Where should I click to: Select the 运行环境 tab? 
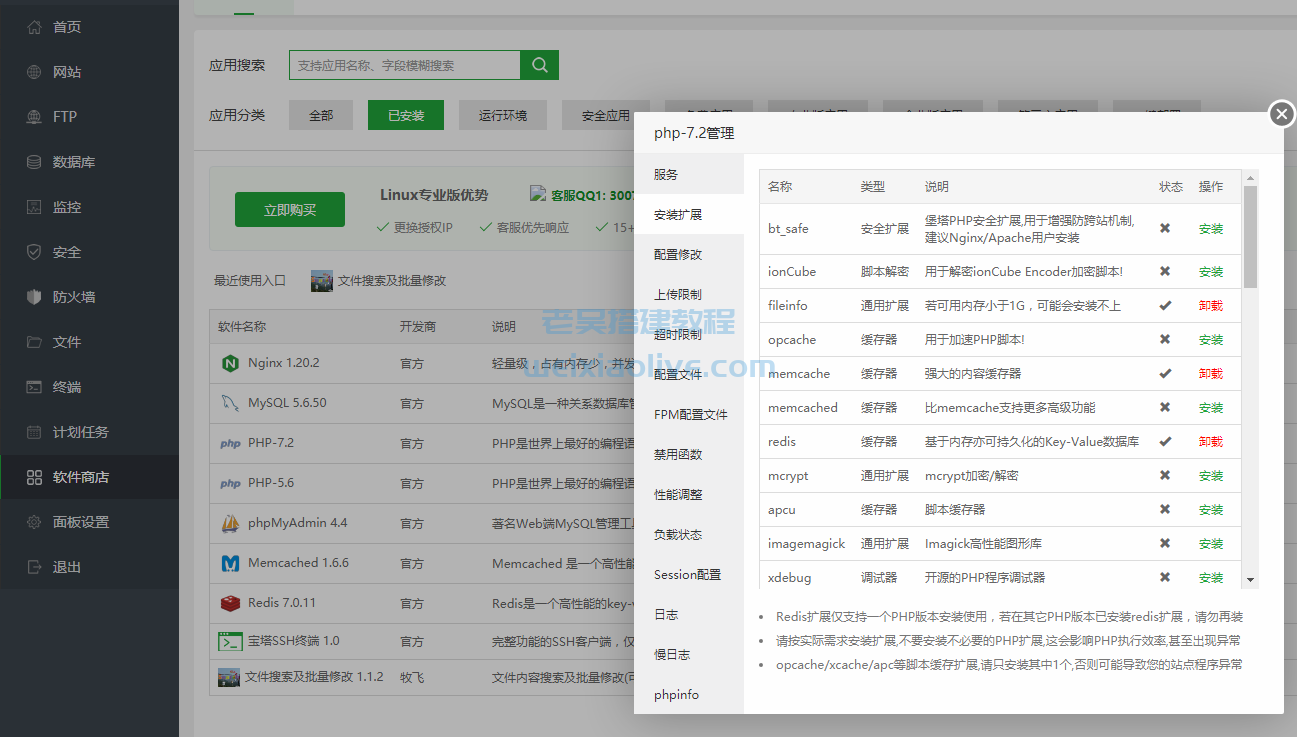pos(503,114)
